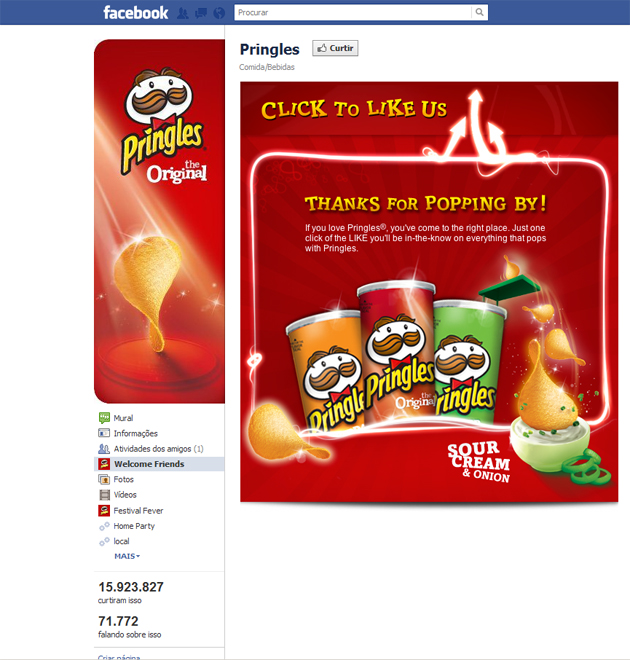
Task: Open the messages icon in the top bar
Action: pyautogui.click(x=201, y=13)
